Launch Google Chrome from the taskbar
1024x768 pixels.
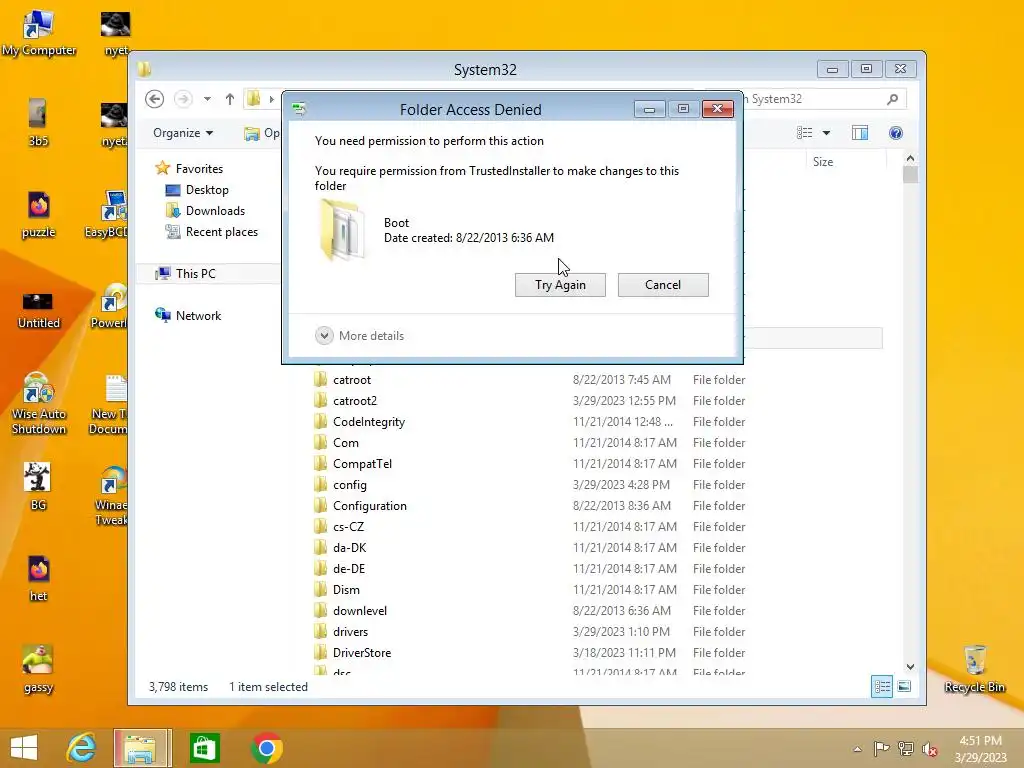(x=266, y=748)
